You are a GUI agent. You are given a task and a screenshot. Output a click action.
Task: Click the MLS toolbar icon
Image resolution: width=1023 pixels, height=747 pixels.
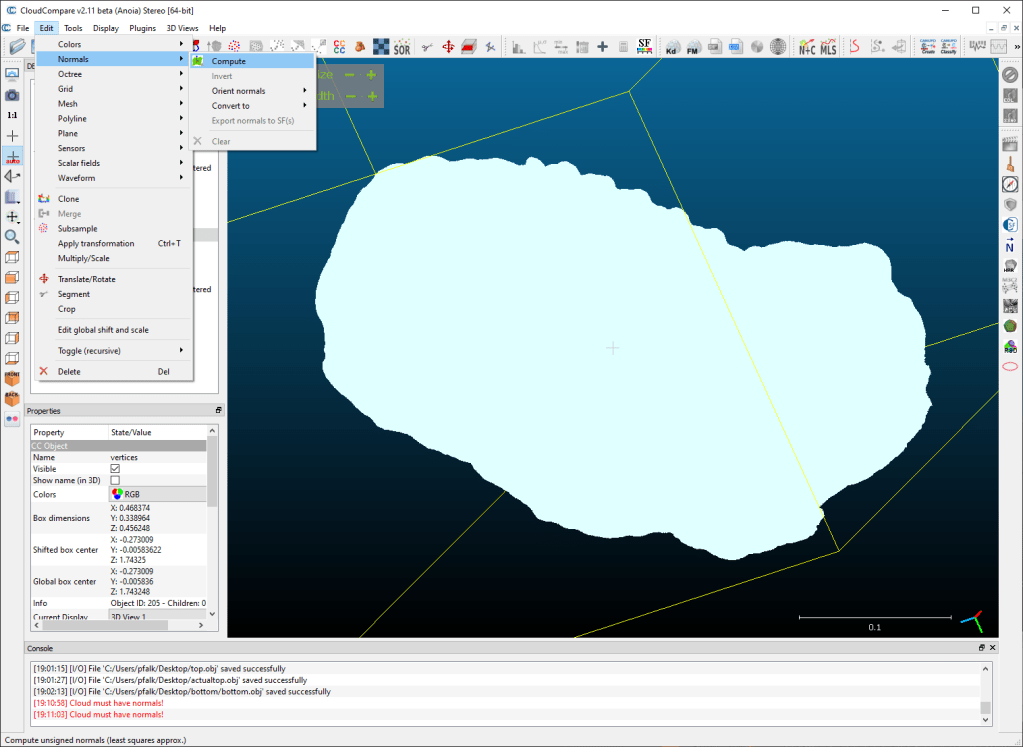point(828,47)
